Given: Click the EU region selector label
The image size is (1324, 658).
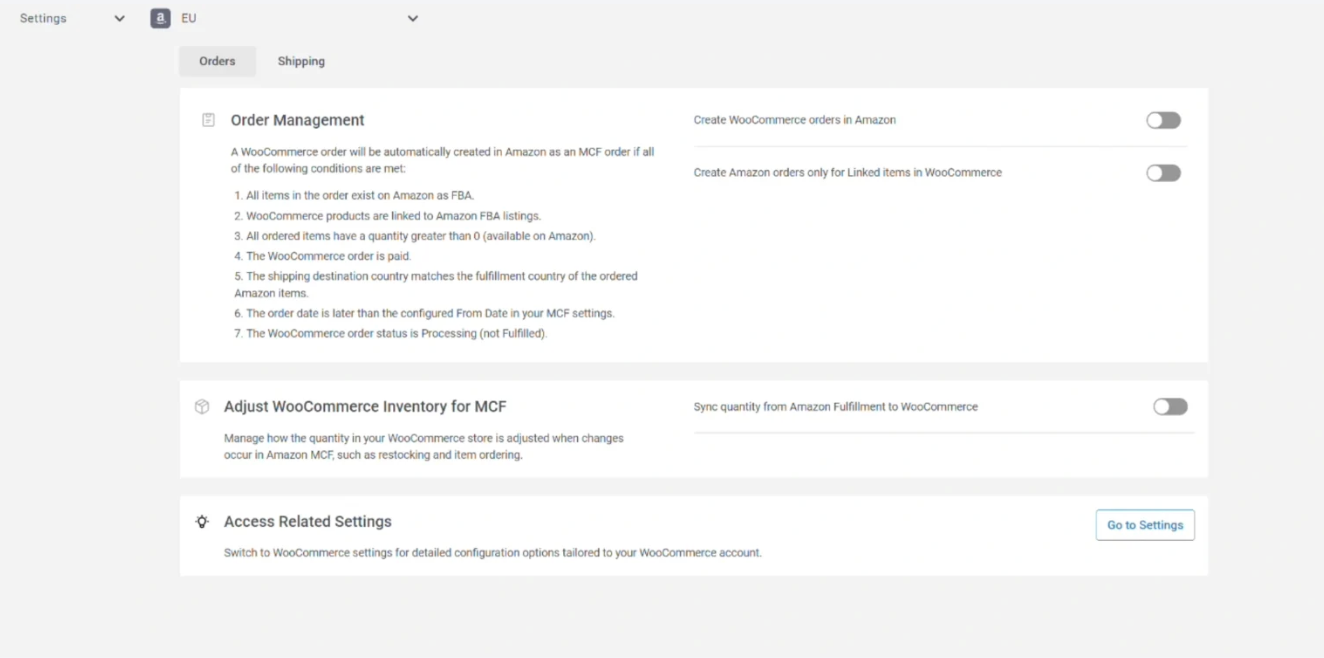Looking at the screenshot, I should click(189, 18).
